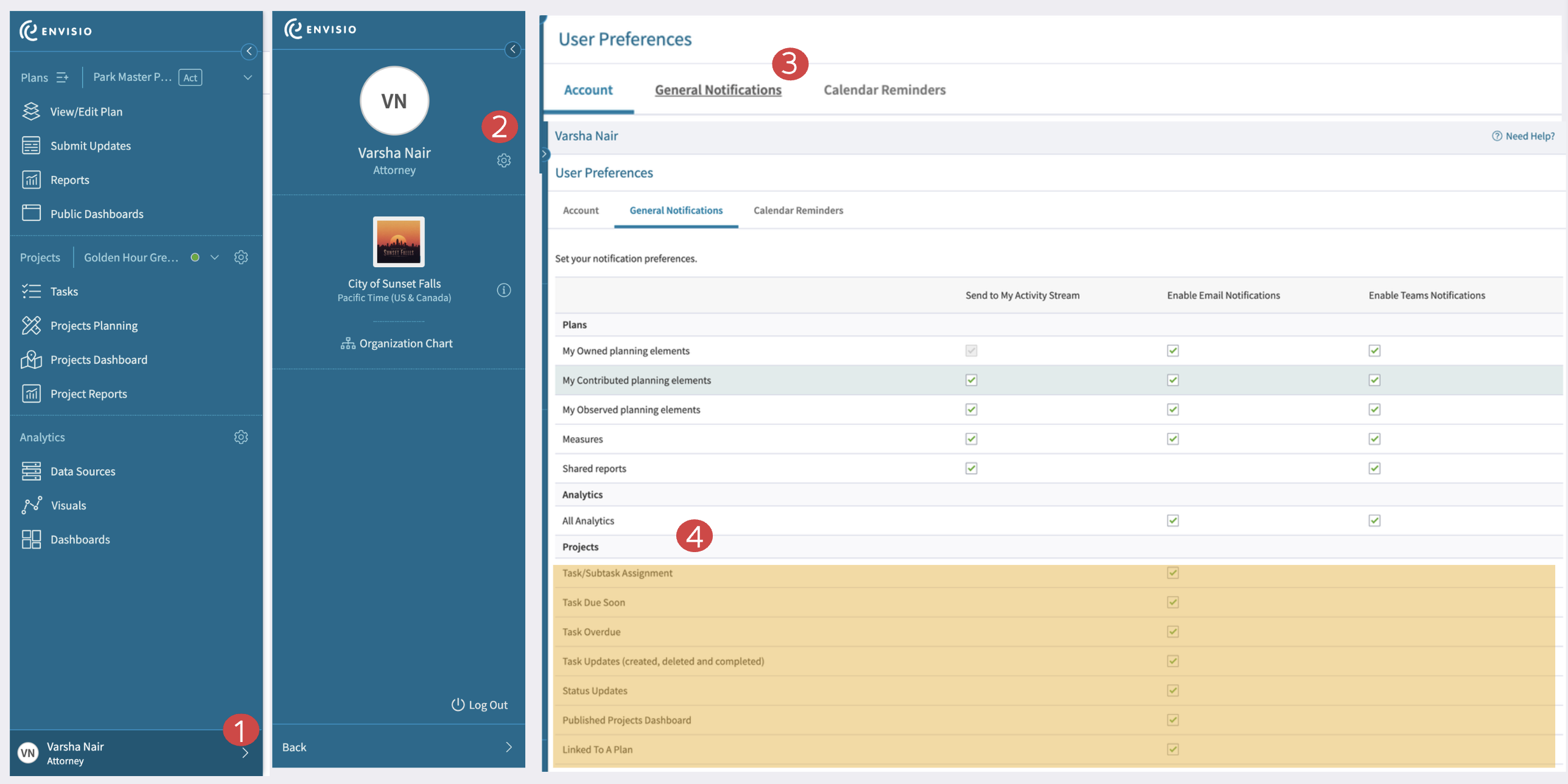Screen dimensions: 1568x784
Task: Open the Projects Dashboard
Action: 99,359
